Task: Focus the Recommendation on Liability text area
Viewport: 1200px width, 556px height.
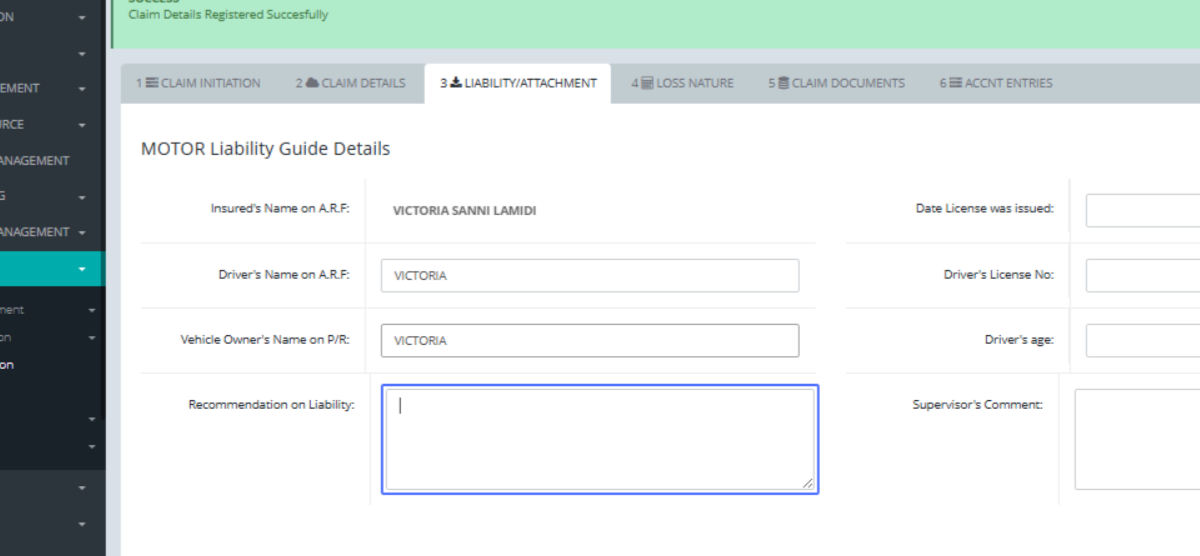Action: coord(599,440)
